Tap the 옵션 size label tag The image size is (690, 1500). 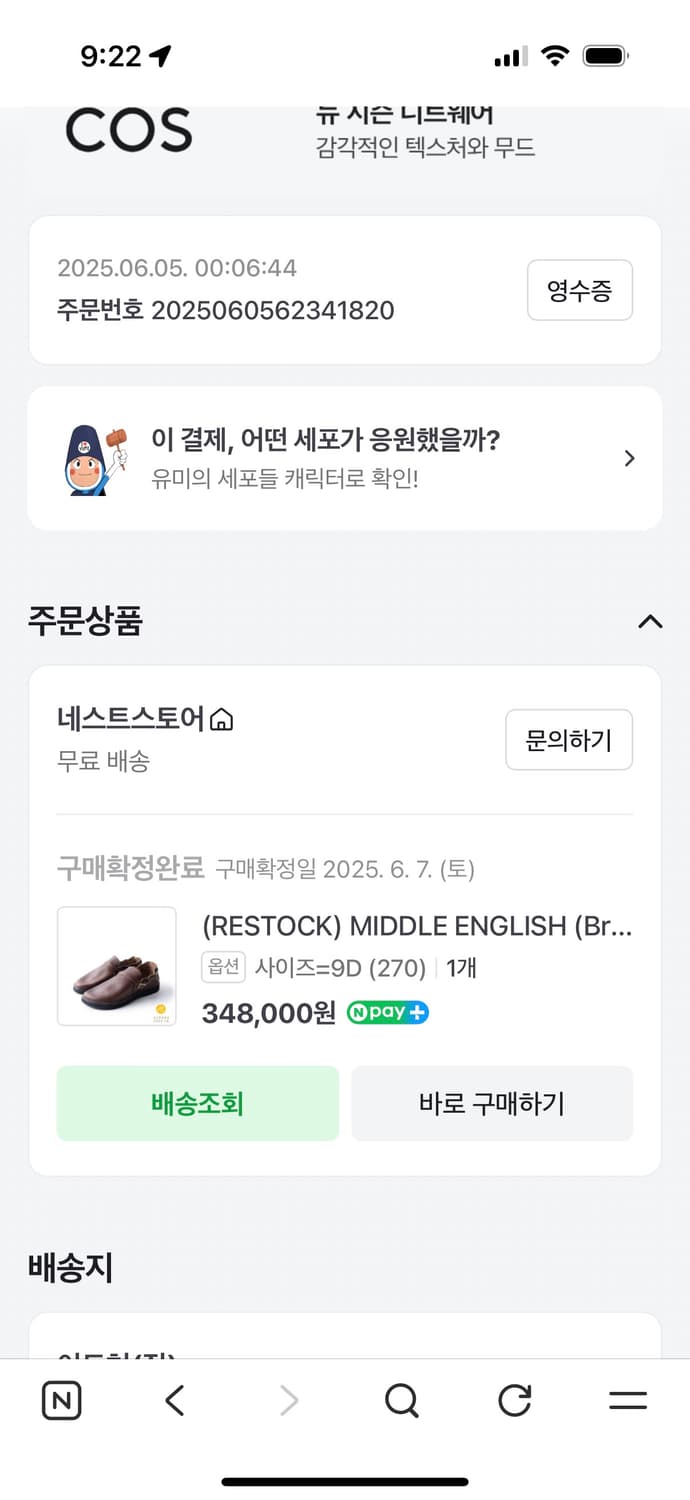click(223, 966)
